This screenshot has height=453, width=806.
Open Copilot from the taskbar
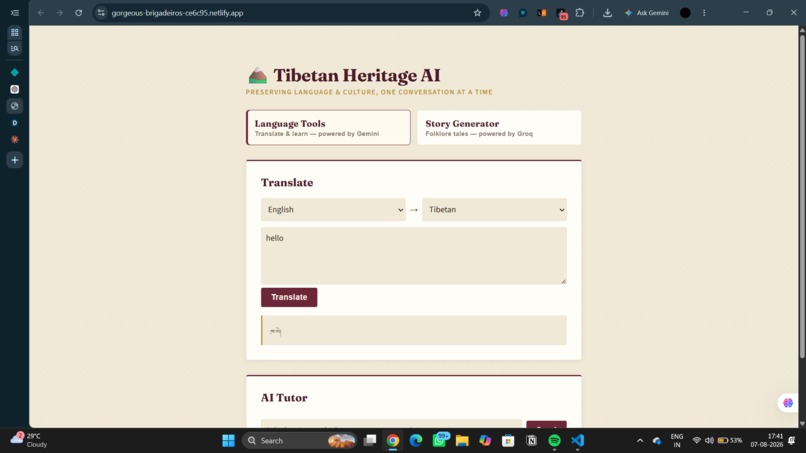point(485,441)
